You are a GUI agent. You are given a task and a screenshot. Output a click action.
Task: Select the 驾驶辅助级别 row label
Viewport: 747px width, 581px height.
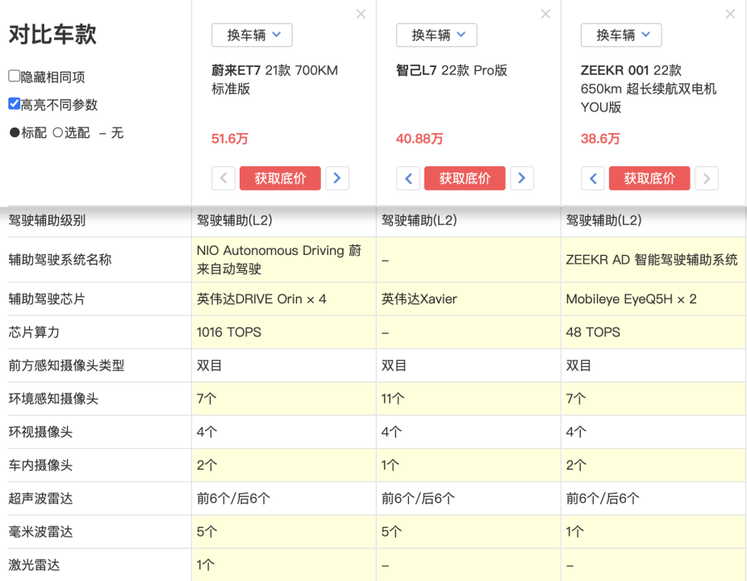[47, 220]
